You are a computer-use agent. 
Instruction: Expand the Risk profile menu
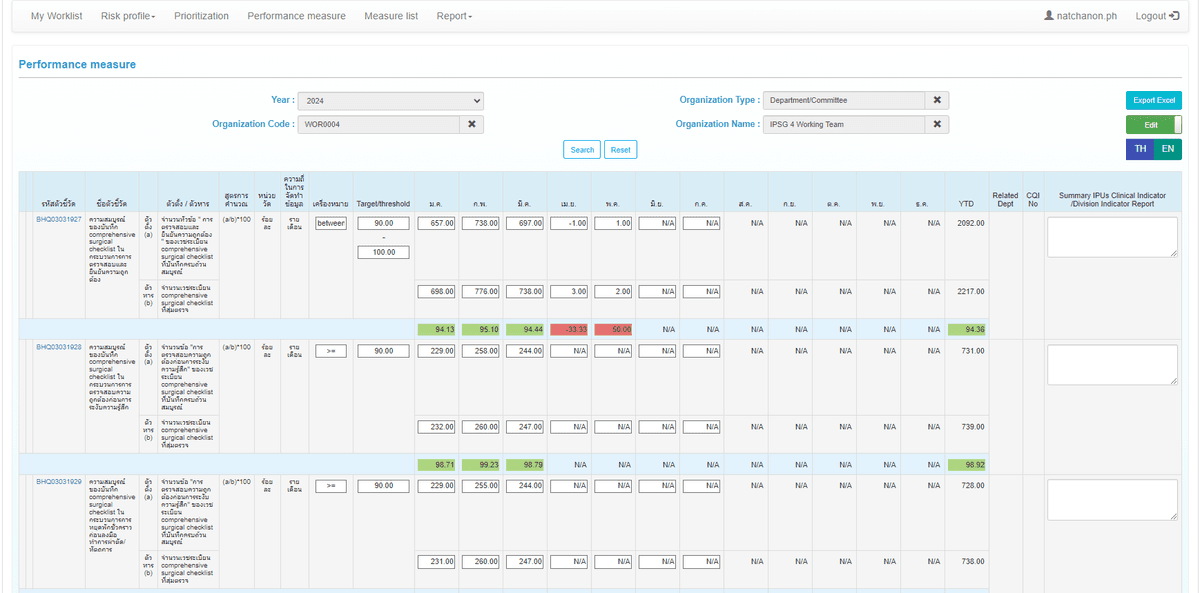coord(128,16)
